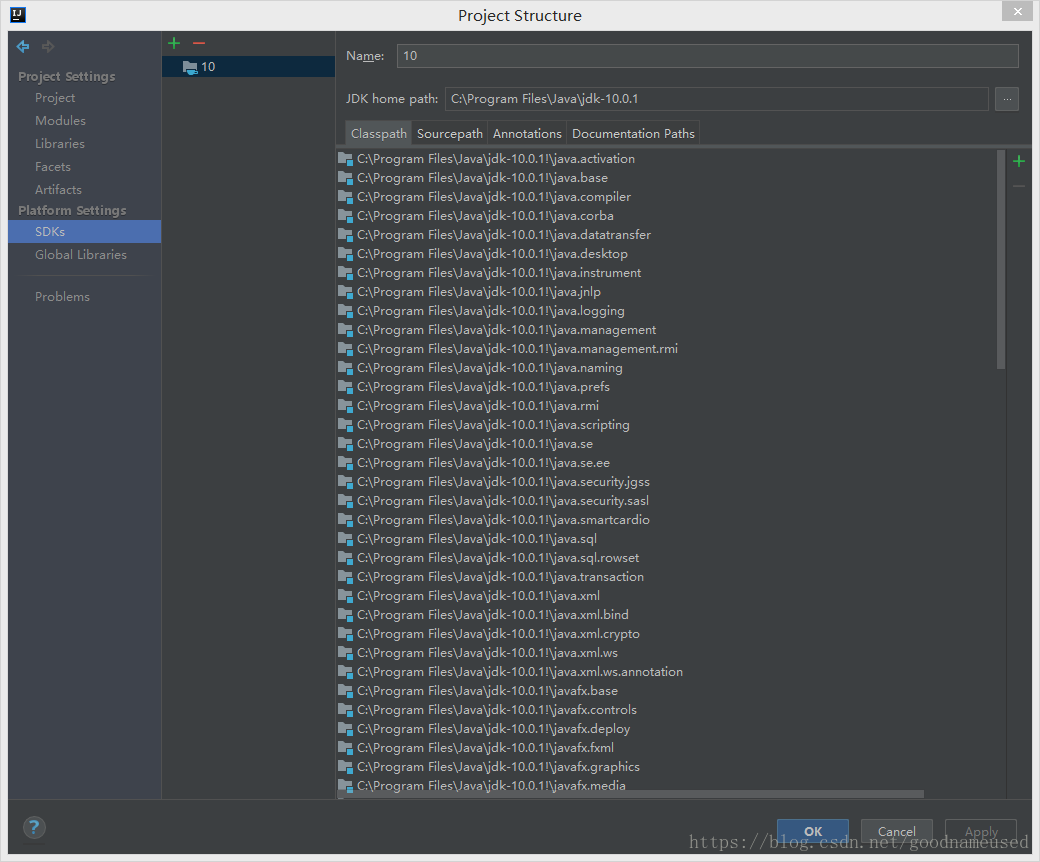Open the Problems section
The image size is (1040, 862).
(62, 296)
